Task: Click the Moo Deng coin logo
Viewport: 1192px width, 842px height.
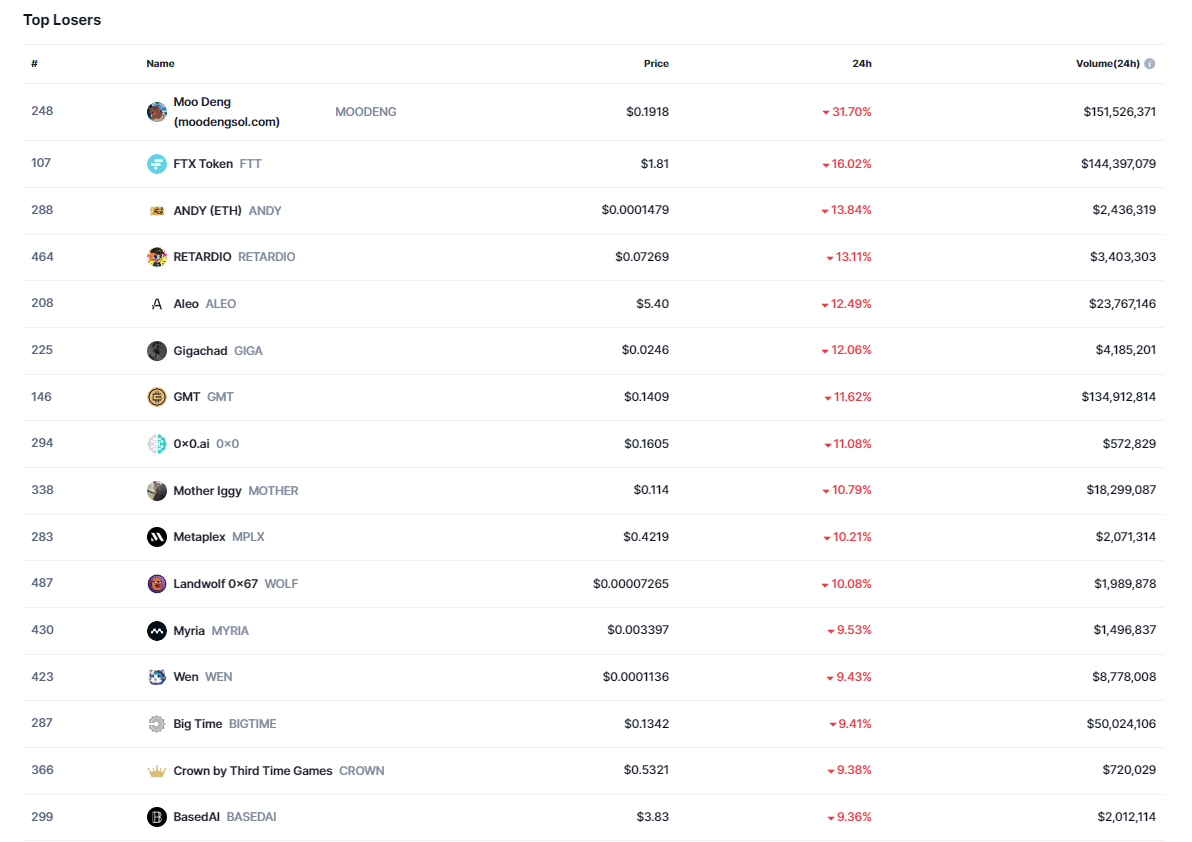Action: [x=156, y=112]
